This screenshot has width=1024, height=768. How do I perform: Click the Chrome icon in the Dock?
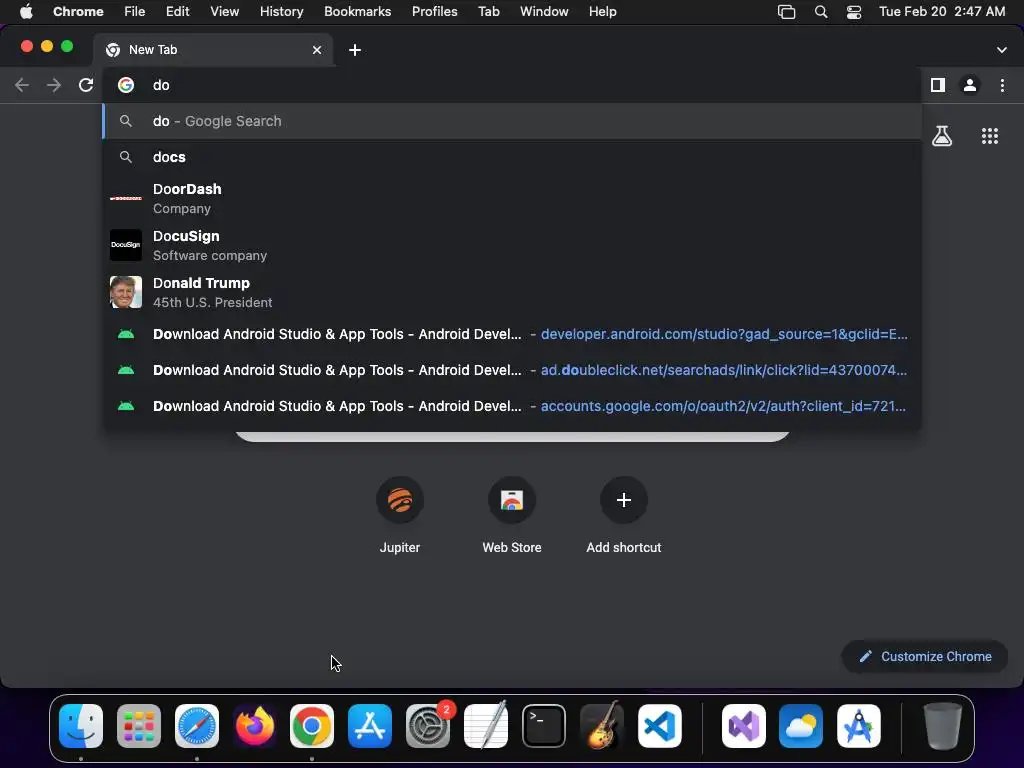pyautogui.click(x=312, y=726)
